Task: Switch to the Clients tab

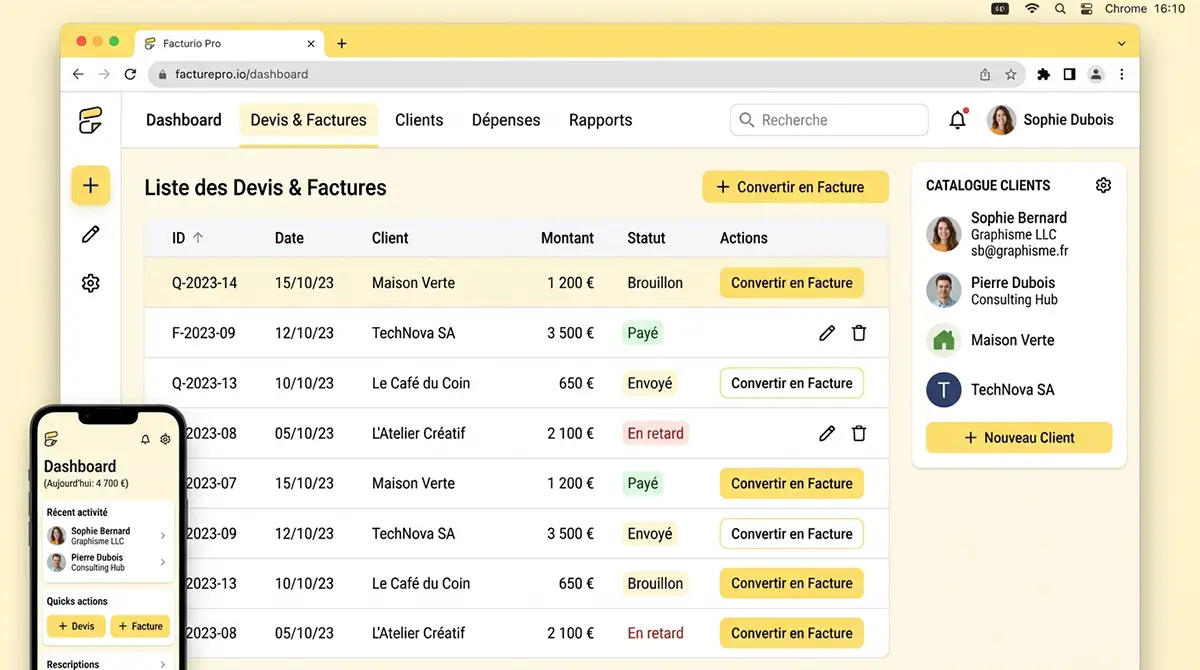Action: [419, 120]
